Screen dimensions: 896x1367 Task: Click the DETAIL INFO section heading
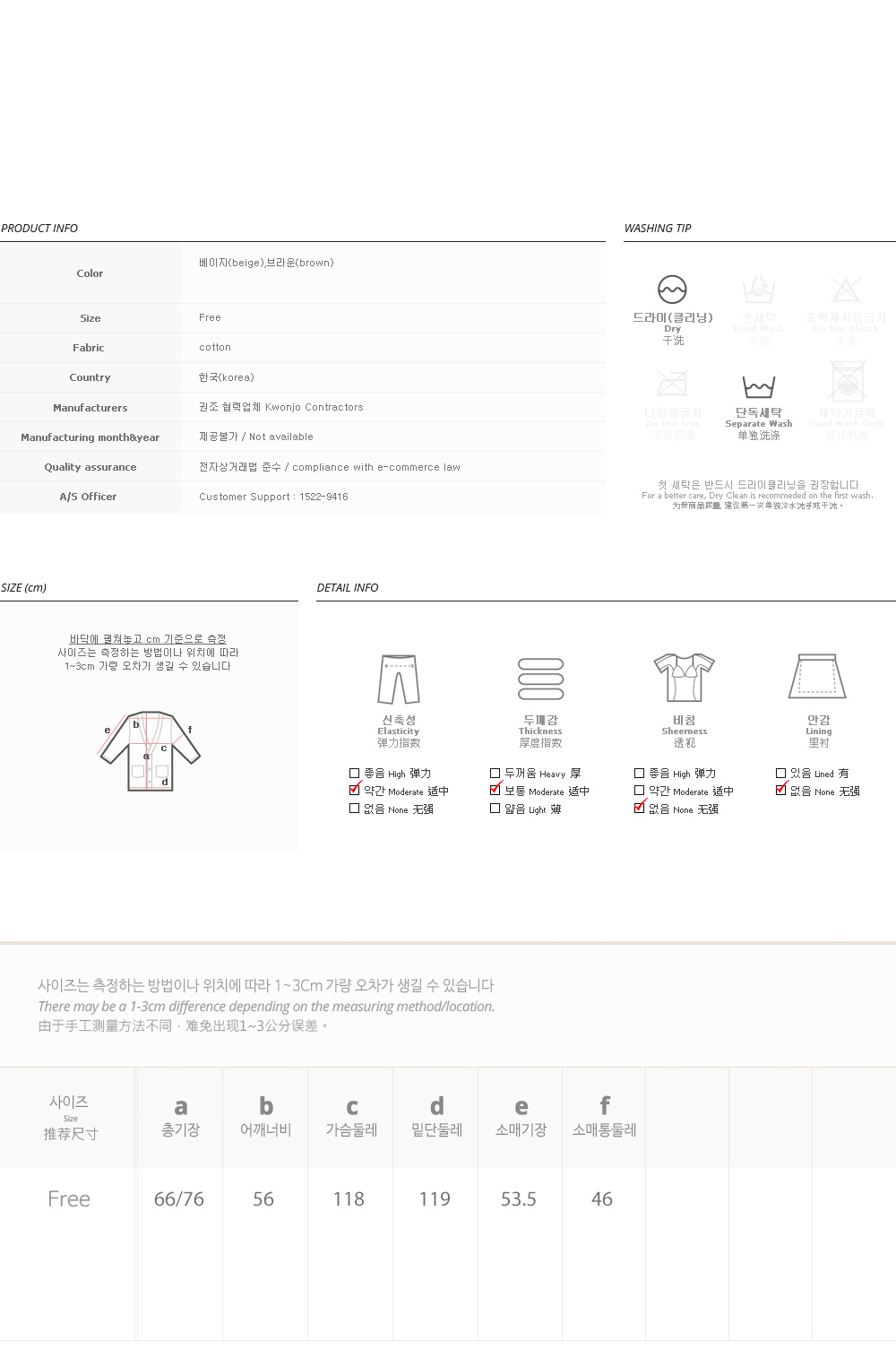pos(348,588)
